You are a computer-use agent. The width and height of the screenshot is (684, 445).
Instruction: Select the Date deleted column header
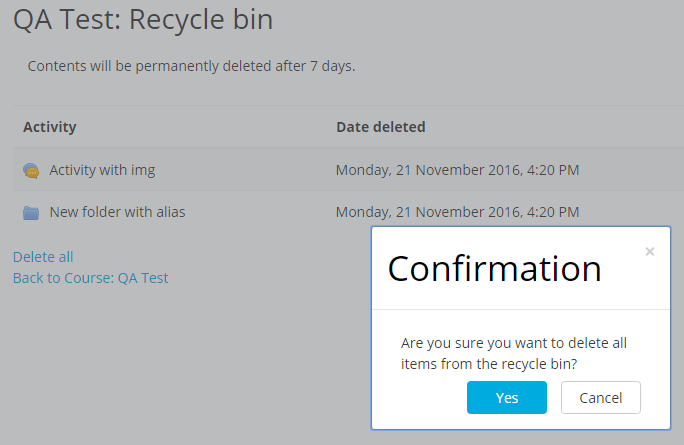tap(380, 127)
